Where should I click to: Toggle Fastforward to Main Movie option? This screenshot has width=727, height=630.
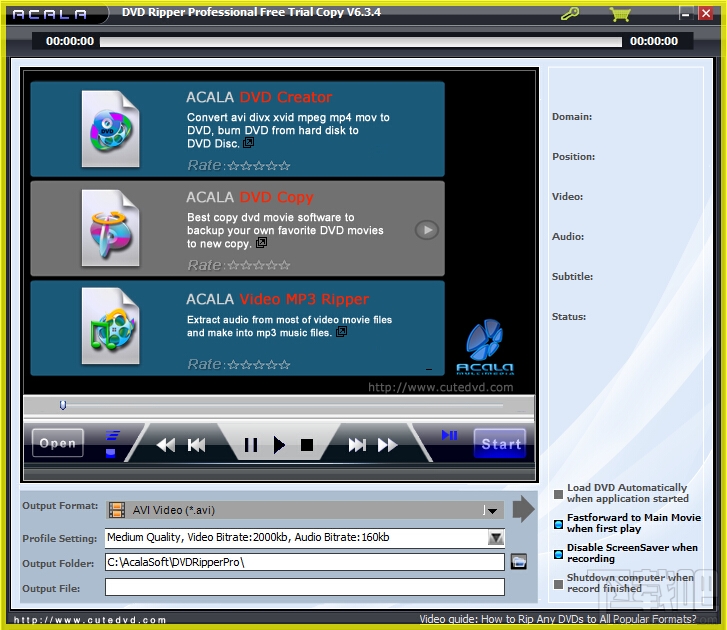[558, 524]
